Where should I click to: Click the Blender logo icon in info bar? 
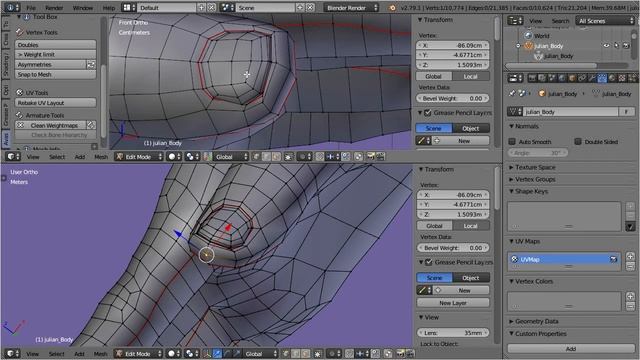(393, 7)
